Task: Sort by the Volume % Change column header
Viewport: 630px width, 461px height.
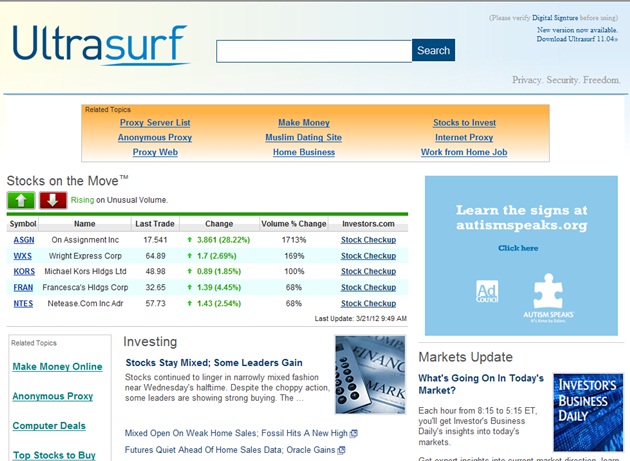Action: point(294,224)
